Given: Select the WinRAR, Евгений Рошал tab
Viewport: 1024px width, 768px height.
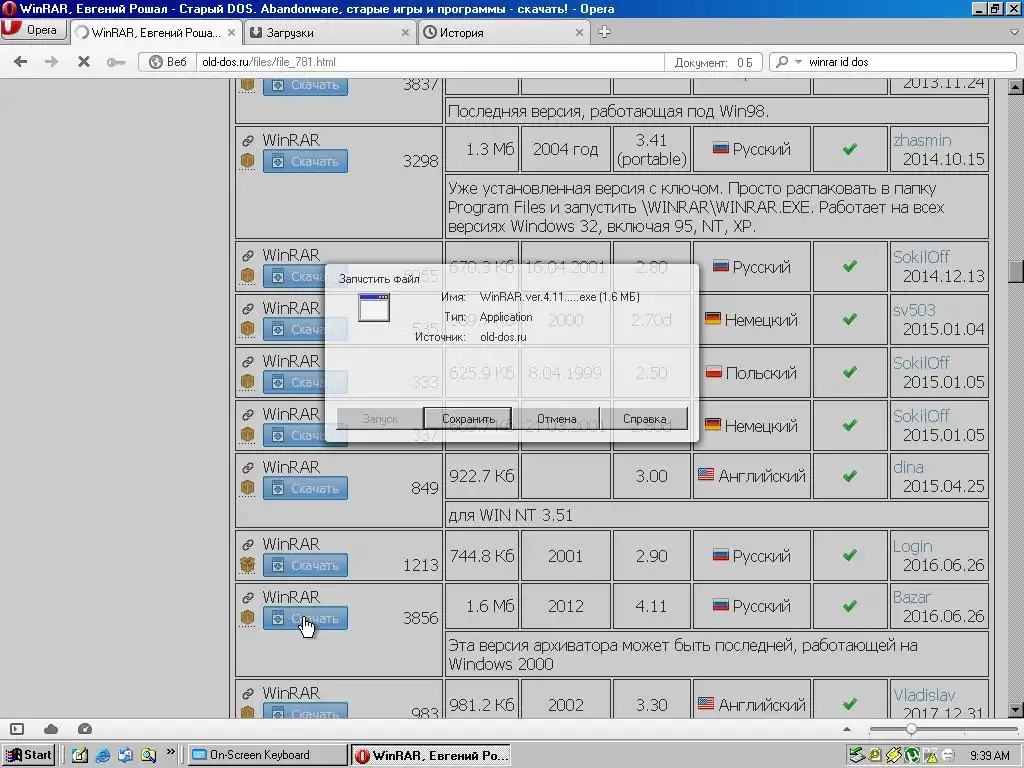Looking at the screenshot, I should [x=157, y=33].
